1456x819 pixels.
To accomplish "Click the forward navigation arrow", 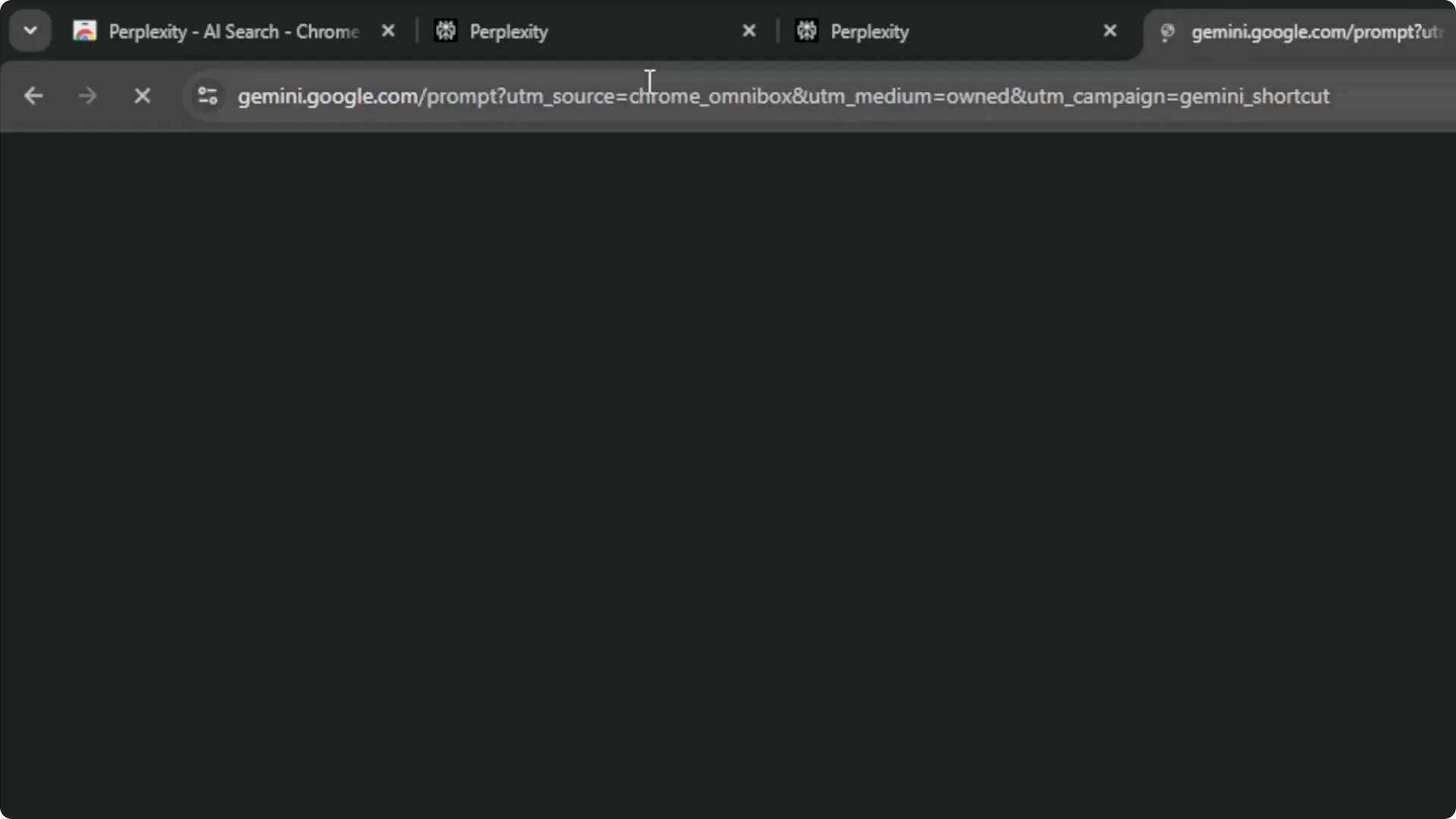I will [x=88, y=96].
